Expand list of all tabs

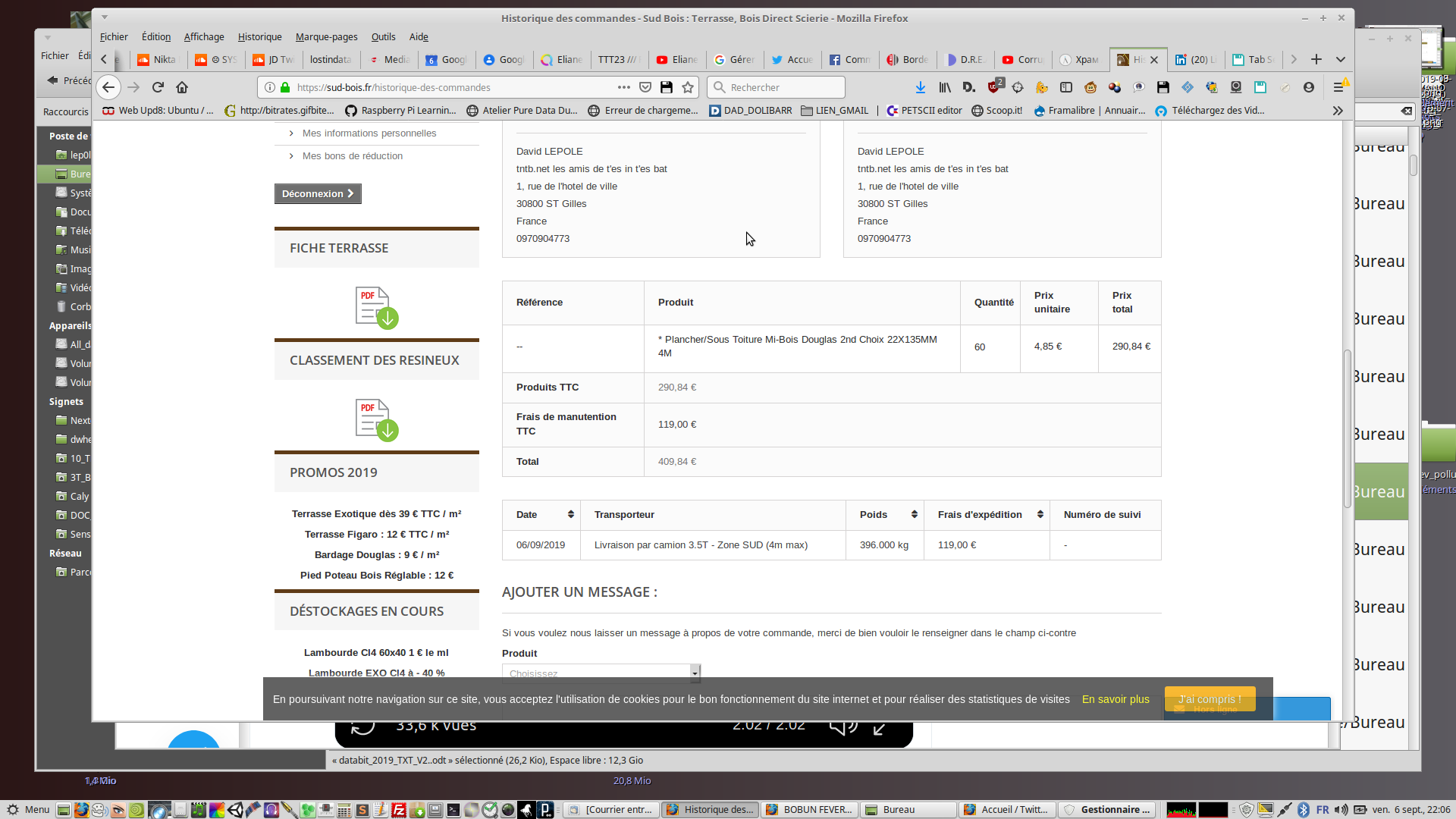pos(1340,59)
